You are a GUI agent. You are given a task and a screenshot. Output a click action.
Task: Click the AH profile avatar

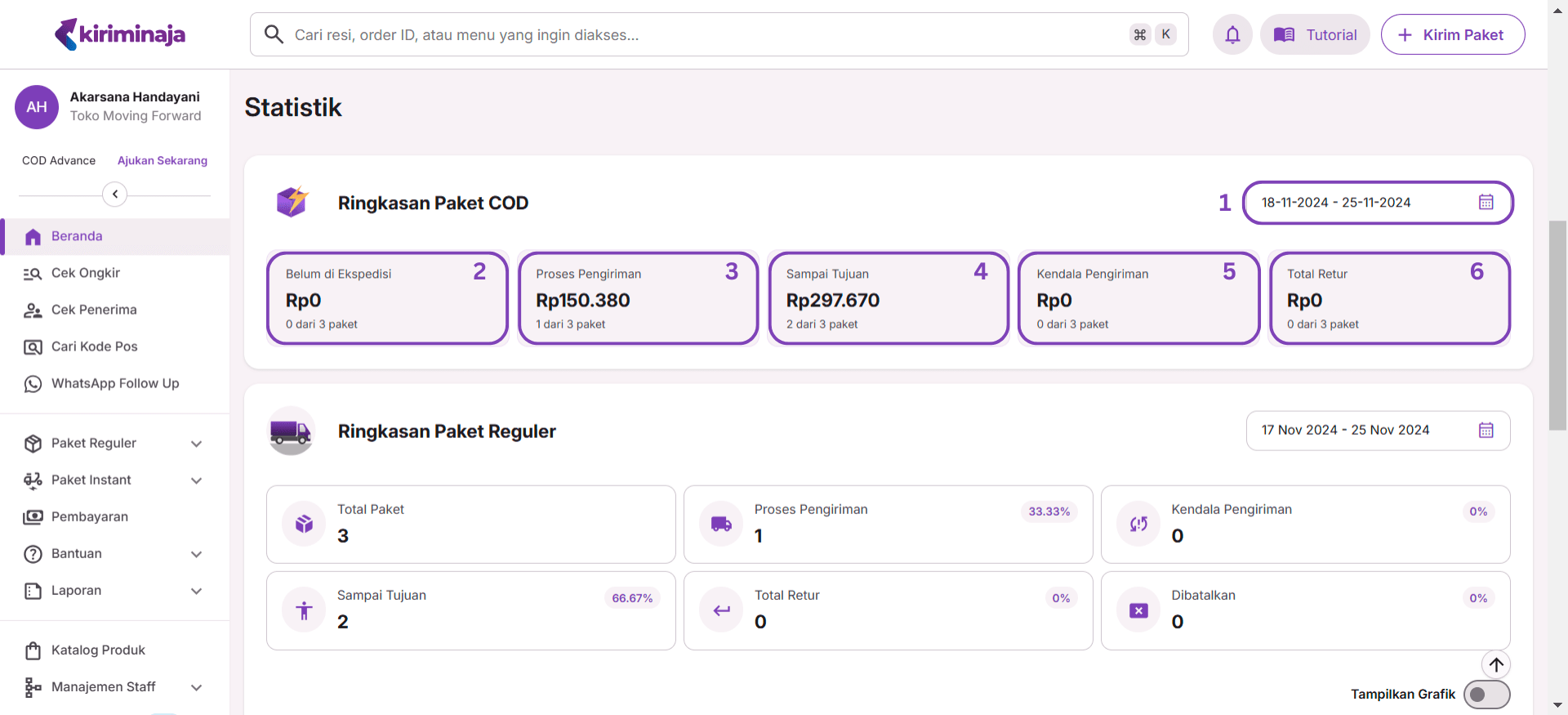(37, 107)
